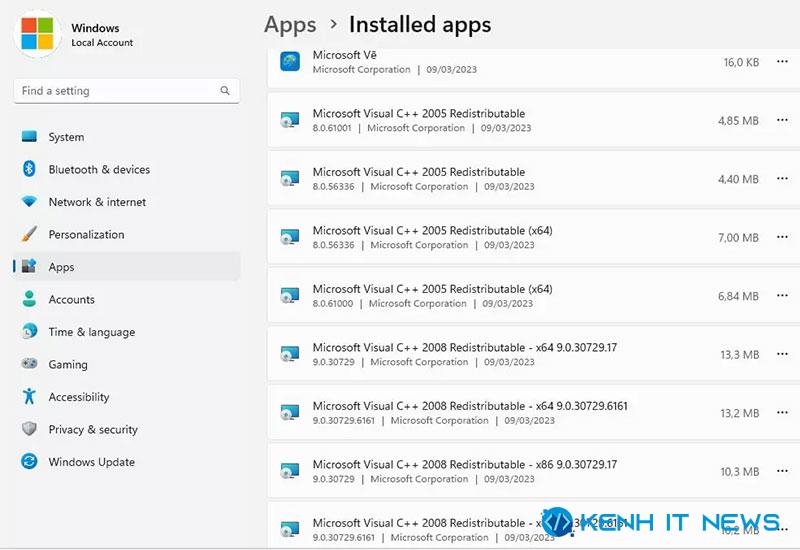Open more options for Microsoft Vẽ
This screenshot has height=550, width=800.
pyautogui.click(x=782, y=62)
